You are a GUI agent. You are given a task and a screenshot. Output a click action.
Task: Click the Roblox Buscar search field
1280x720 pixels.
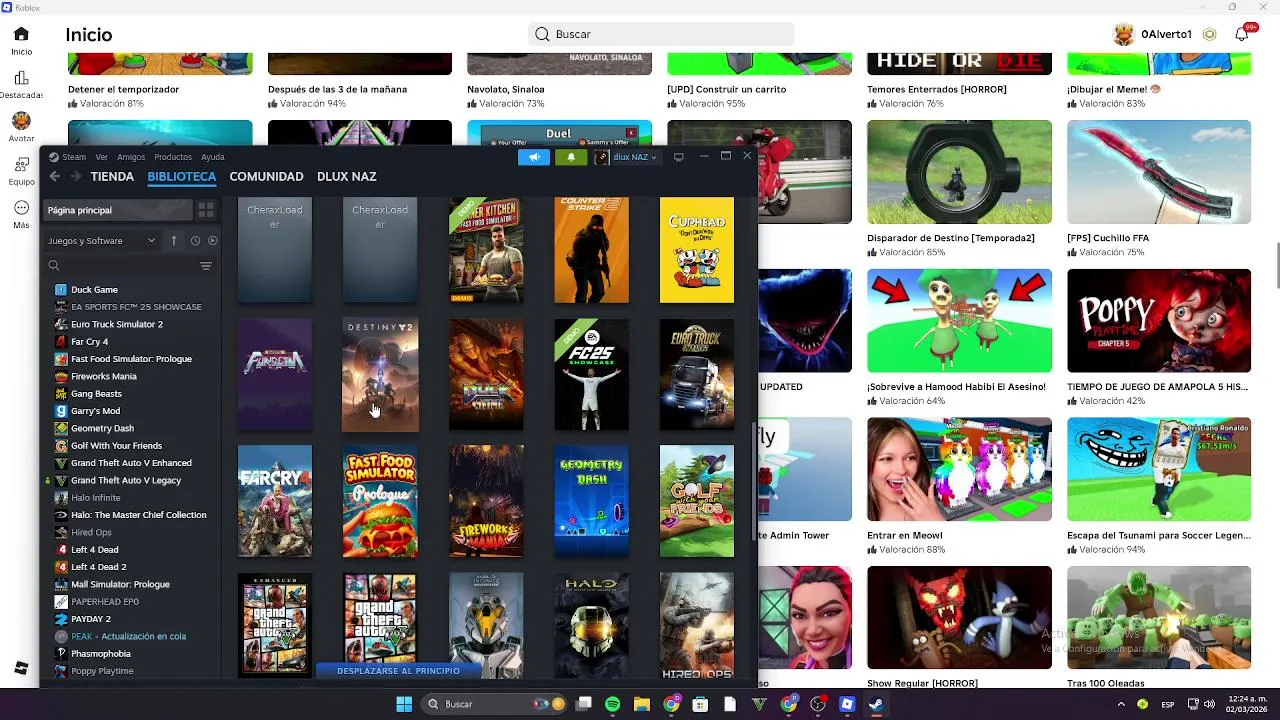pyautogui.click(x=661, y=34)
